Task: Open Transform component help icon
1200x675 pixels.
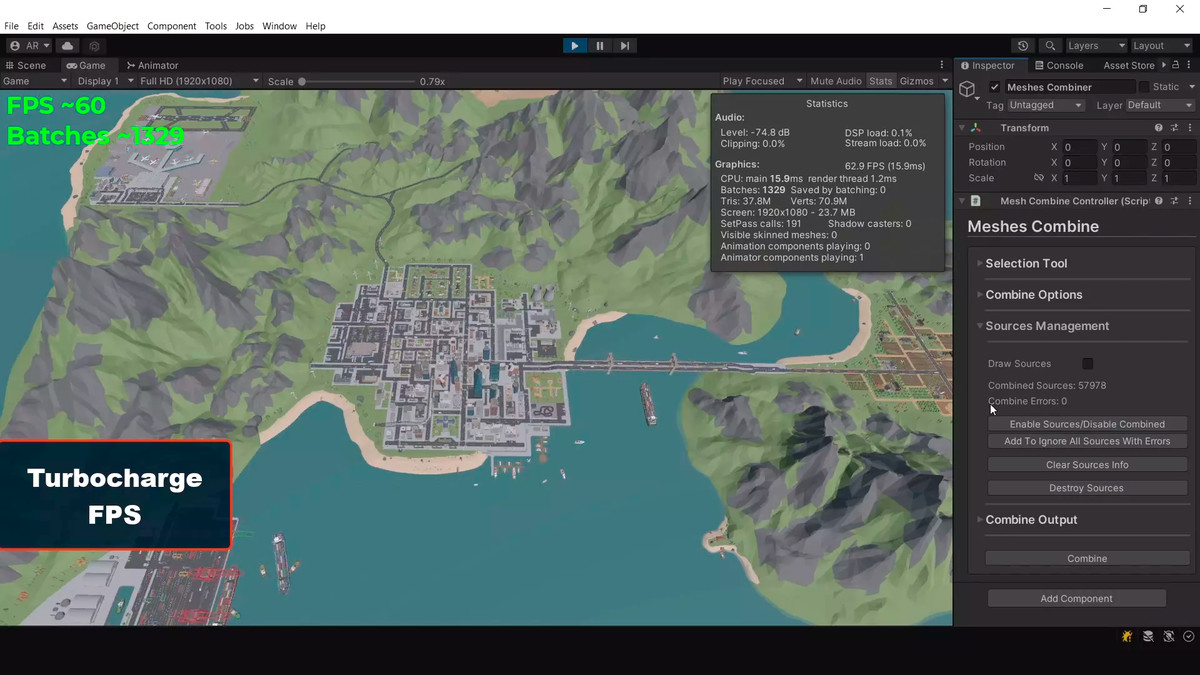Action: tap(1159, 128)
